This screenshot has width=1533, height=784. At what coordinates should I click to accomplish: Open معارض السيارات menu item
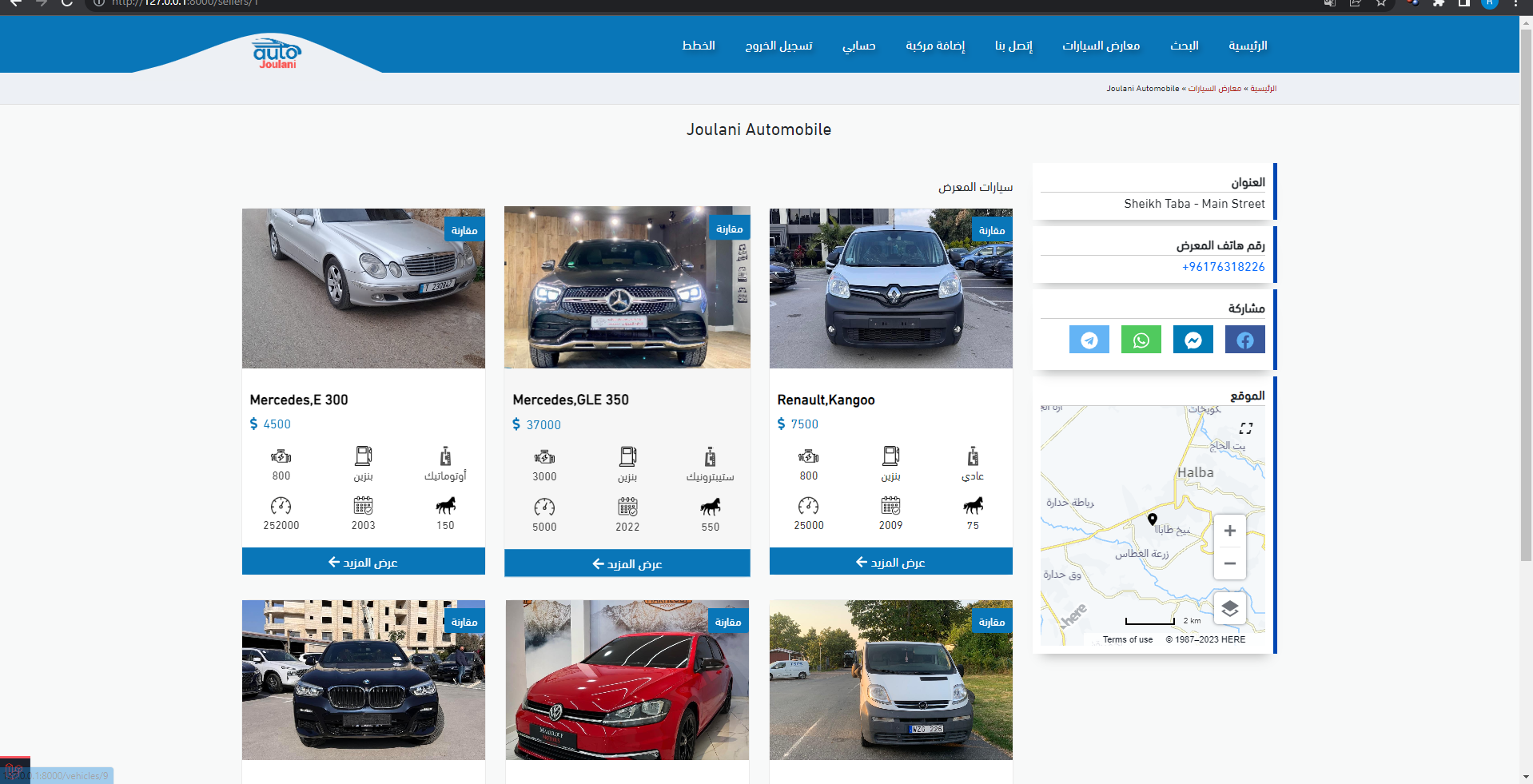(x=1101, y=46)
